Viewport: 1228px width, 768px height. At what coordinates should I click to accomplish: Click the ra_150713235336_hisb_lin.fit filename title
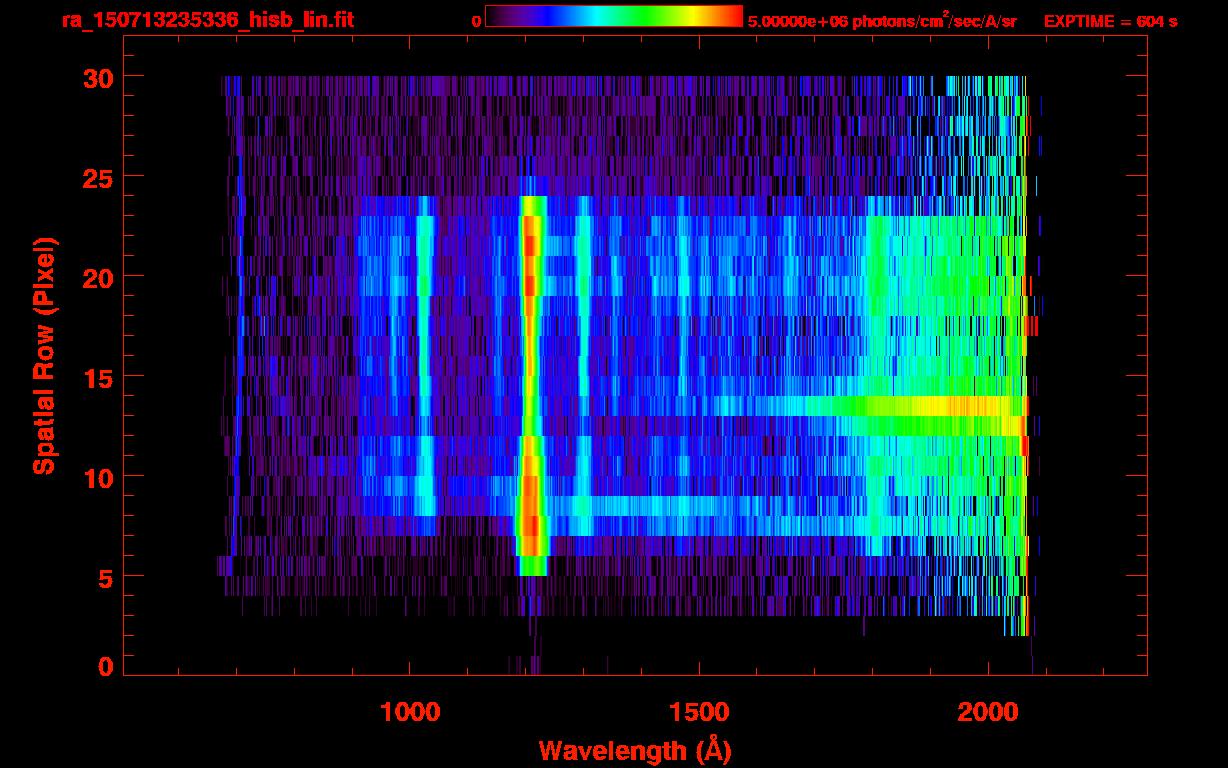click(207, 21)
